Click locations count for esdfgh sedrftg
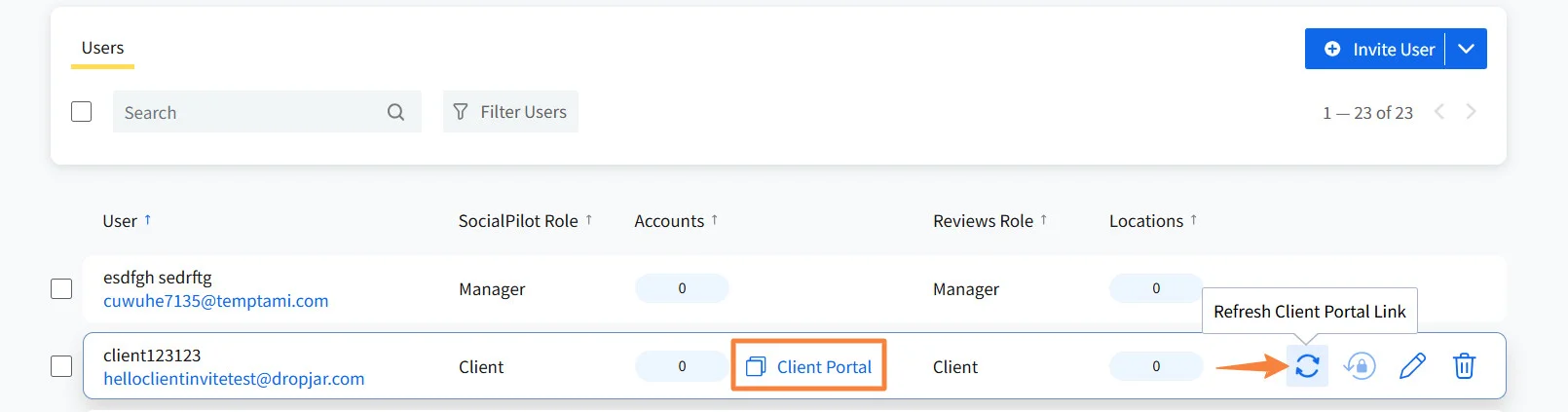Screen dimensions: 1568x412 click(1156, 288)
